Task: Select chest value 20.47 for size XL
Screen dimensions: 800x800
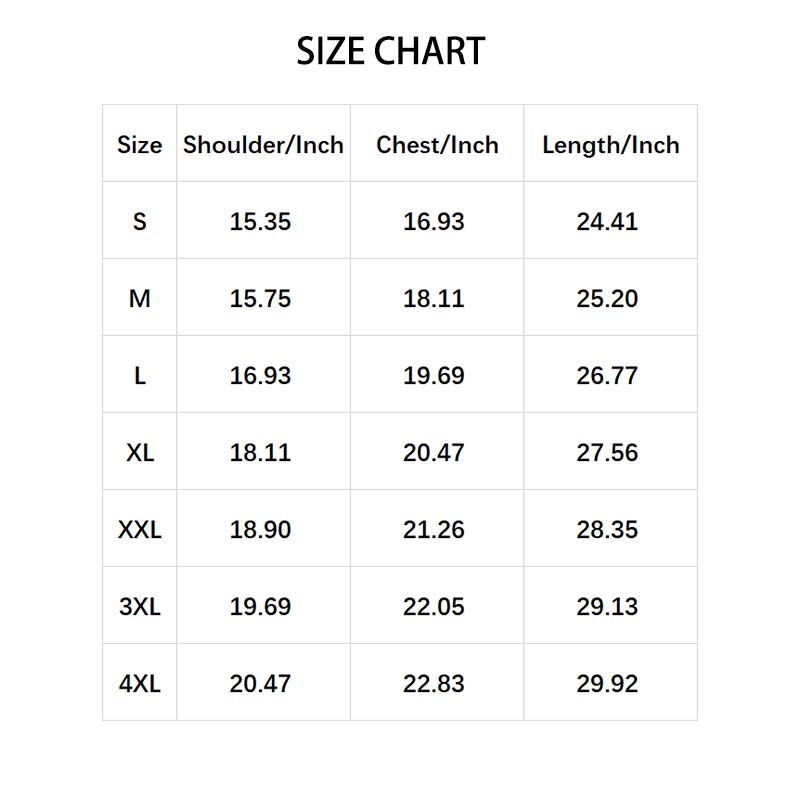Action: (x=434, y=453)
